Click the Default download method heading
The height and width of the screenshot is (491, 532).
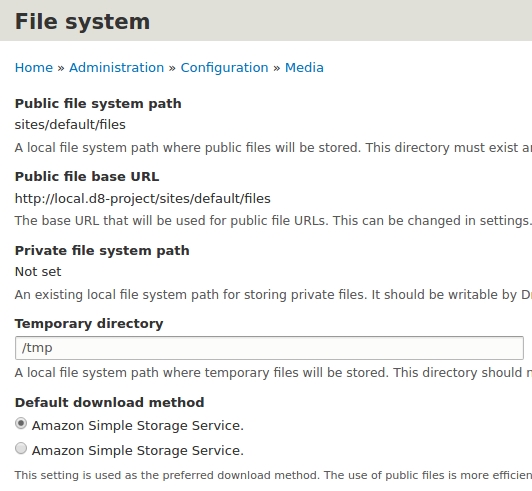click(x=110, y=402)
